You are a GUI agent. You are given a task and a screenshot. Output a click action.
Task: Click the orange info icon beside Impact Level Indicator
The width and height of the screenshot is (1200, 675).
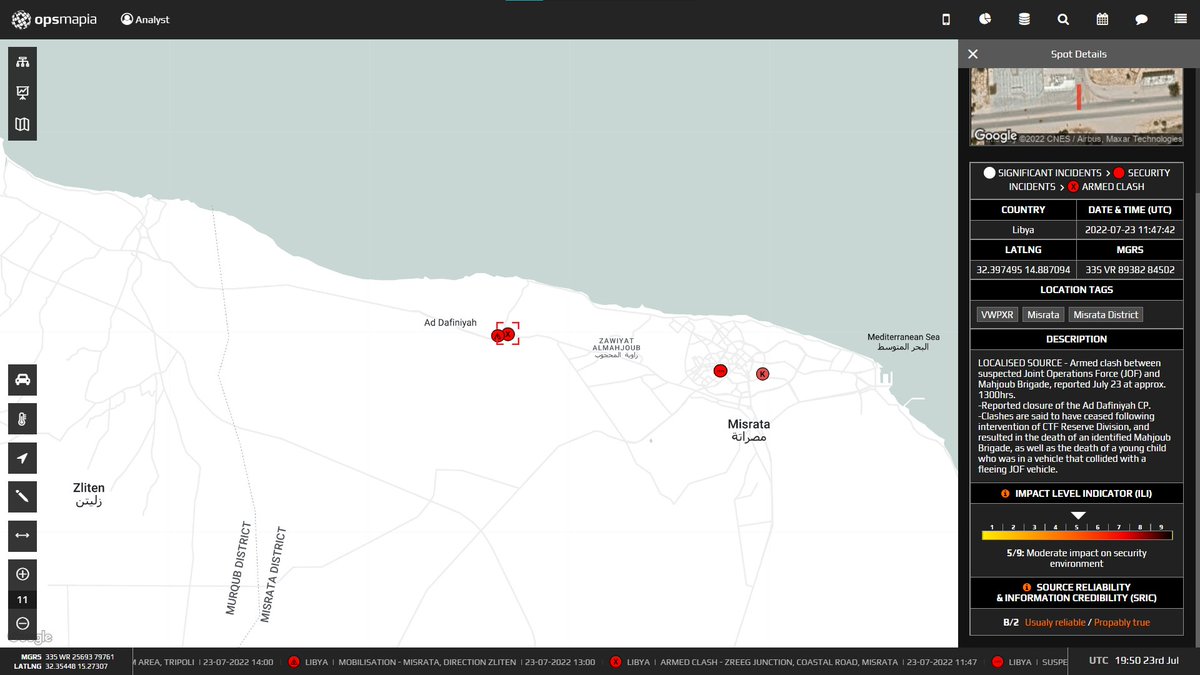pyautogui.click(x=1005, y=494)
